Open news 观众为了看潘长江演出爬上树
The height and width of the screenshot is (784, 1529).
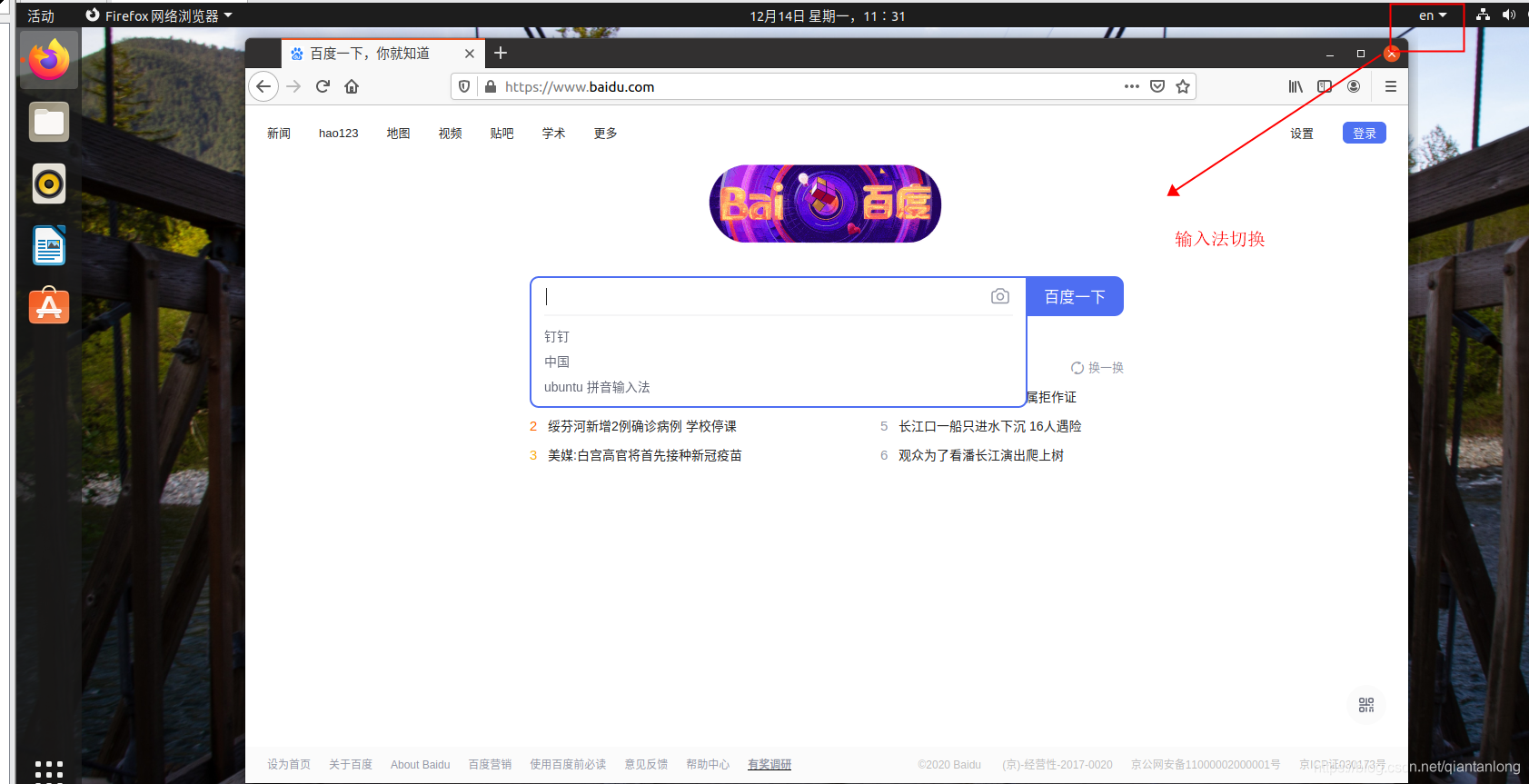point(980,455)
